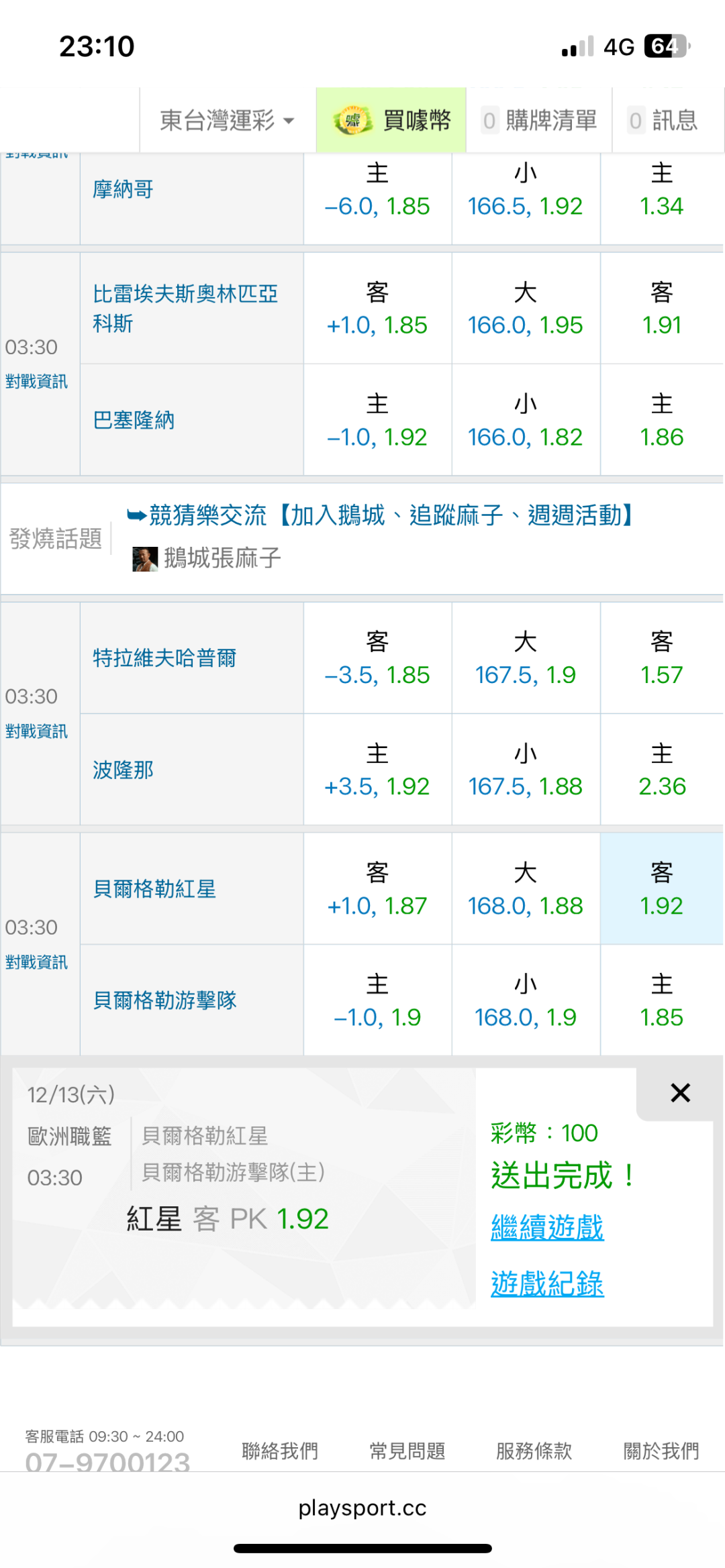Open the 遊戲紀錄 link
The image size is (725, 1568).
coord(547,1284)
